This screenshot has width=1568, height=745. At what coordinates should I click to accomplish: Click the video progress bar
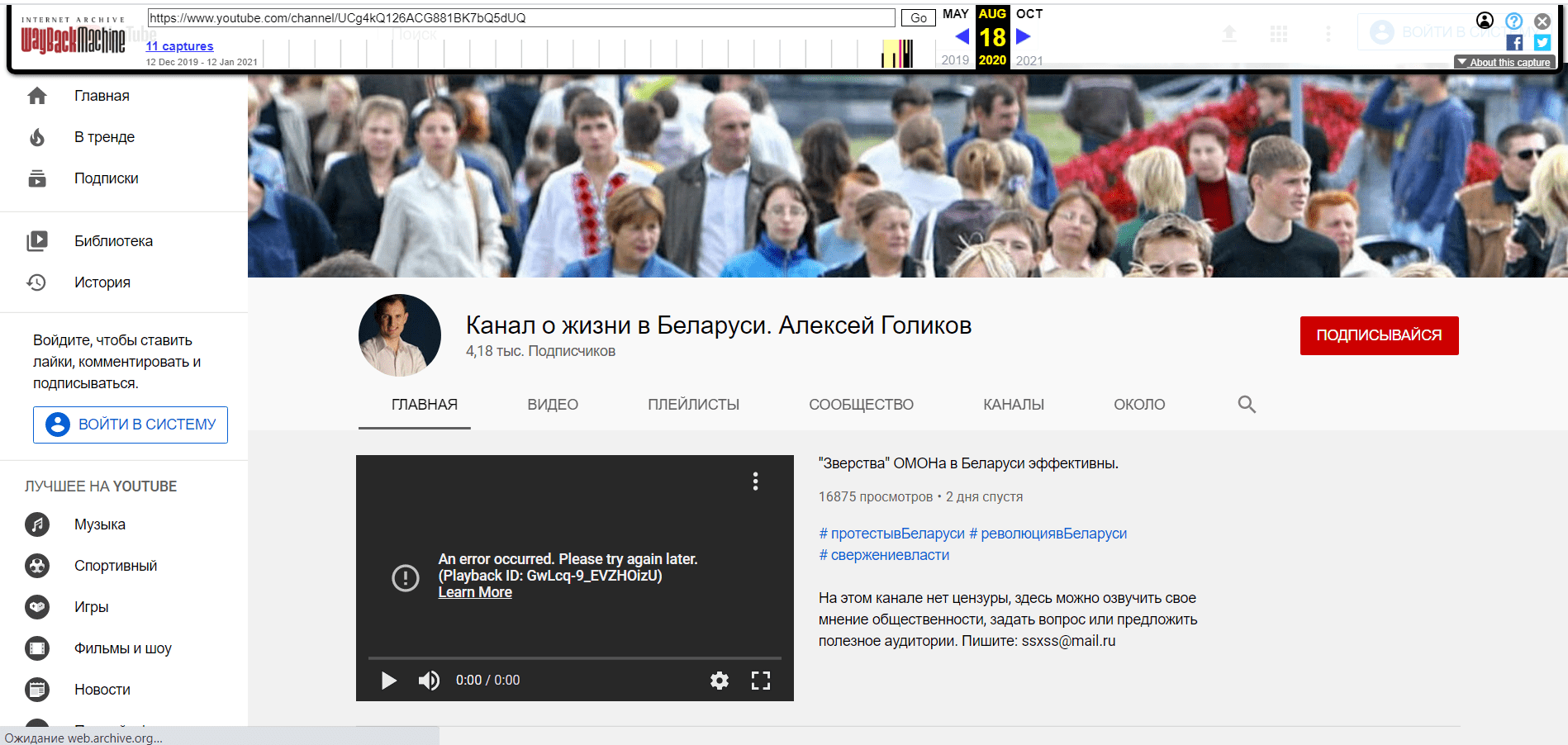pyautogui.click(x=574, y=658)
